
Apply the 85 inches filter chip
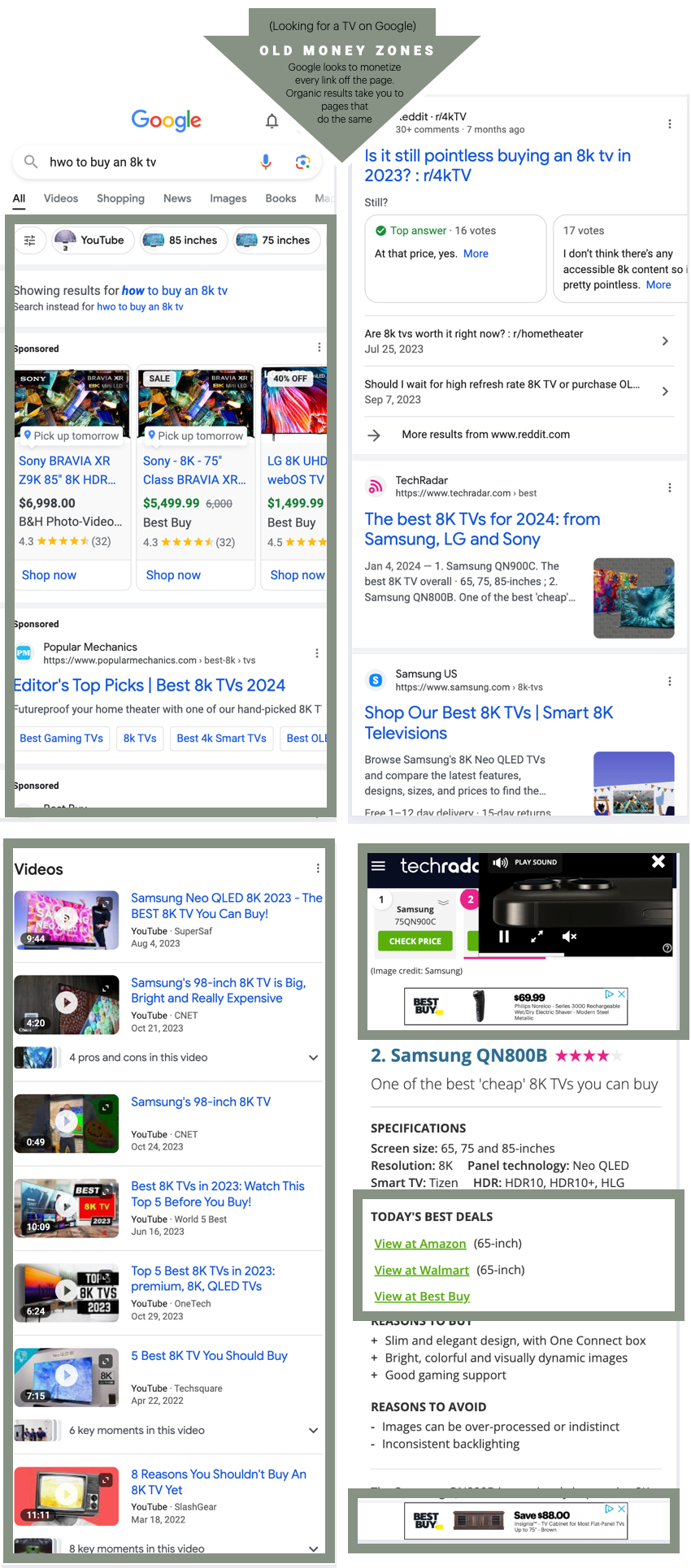tap(182, 240)
